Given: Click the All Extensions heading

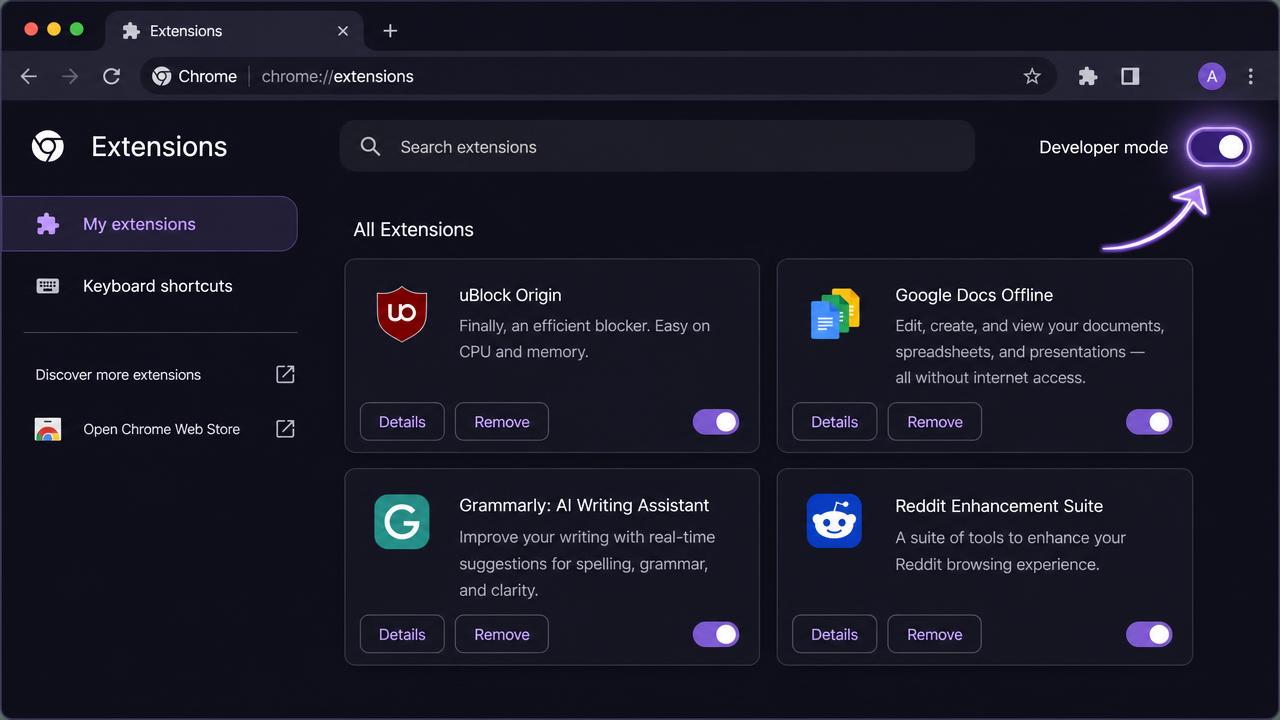Looking at the screenshot, I should pyautogui.click(x=413, y=230).
